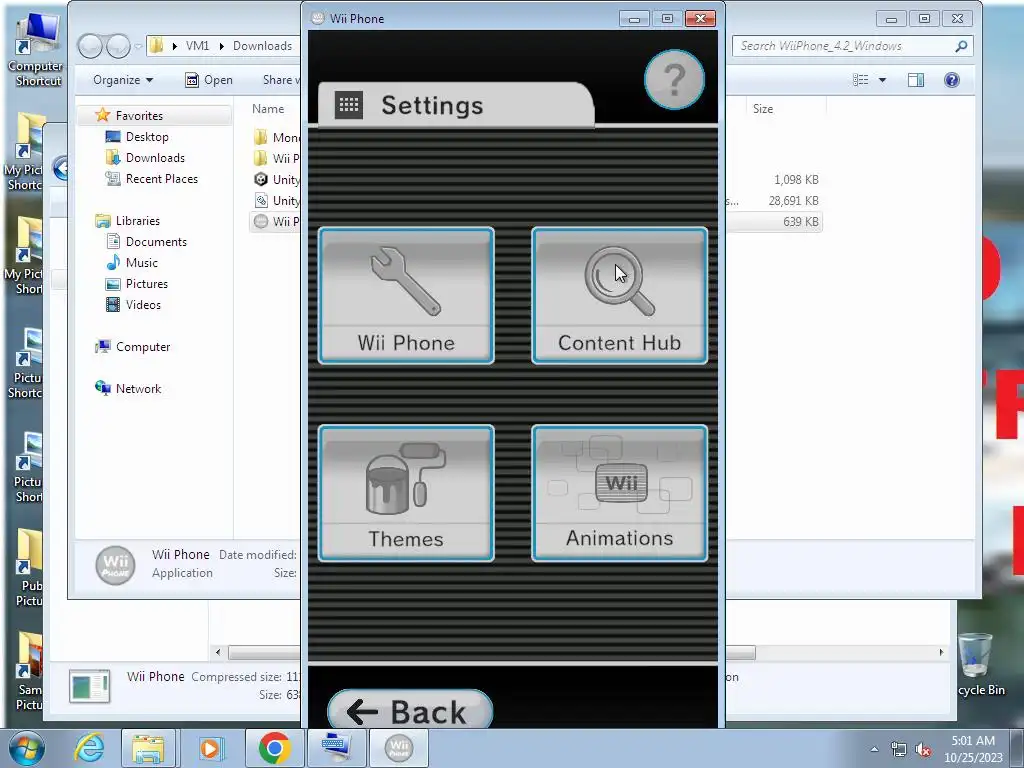1024x768 pixels.
Task: Expand the arrow before VM1 breadcrumb
Action: (x=175, y=46)
